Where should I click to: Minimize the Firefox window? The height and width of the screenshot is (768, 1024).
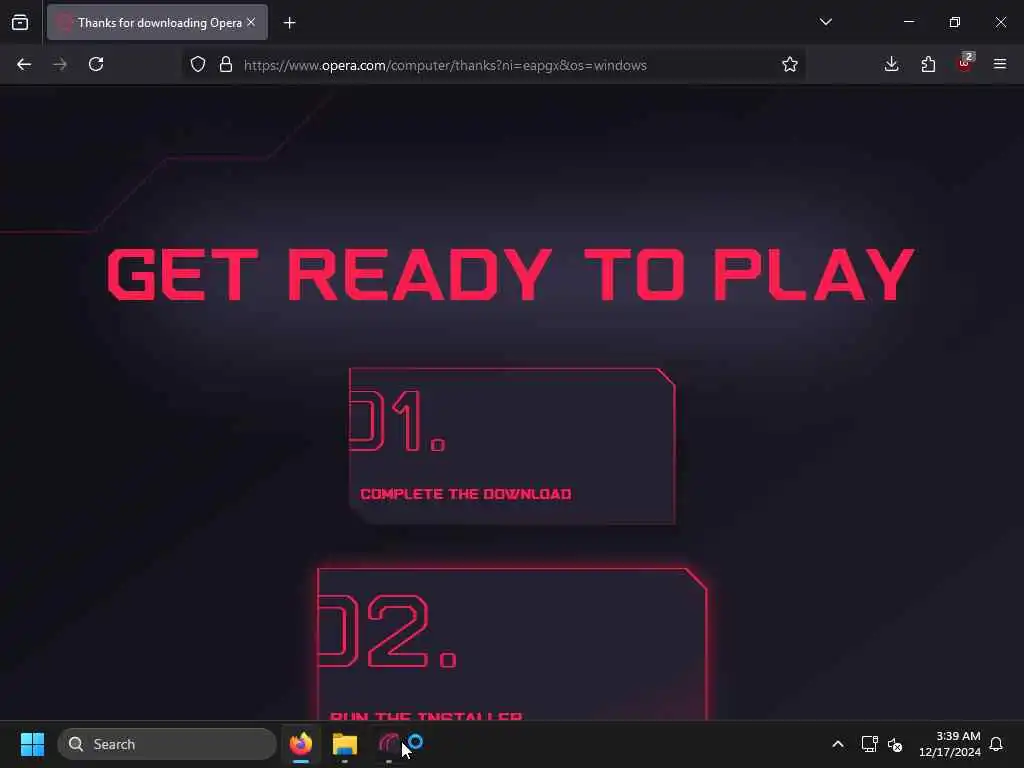(909, 22)
